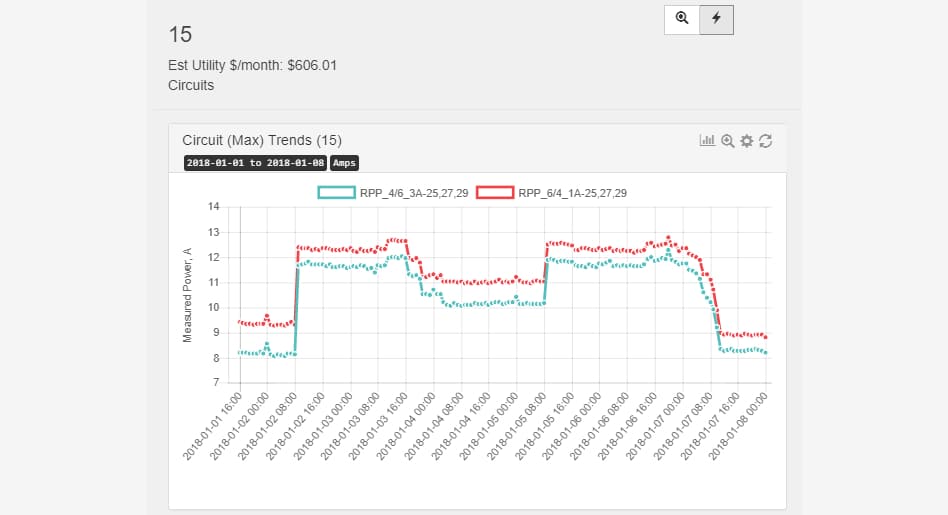This screenshot has width=948, height=515.
Task: Click the bar chart icon in panel header
Action: (707, 141)
